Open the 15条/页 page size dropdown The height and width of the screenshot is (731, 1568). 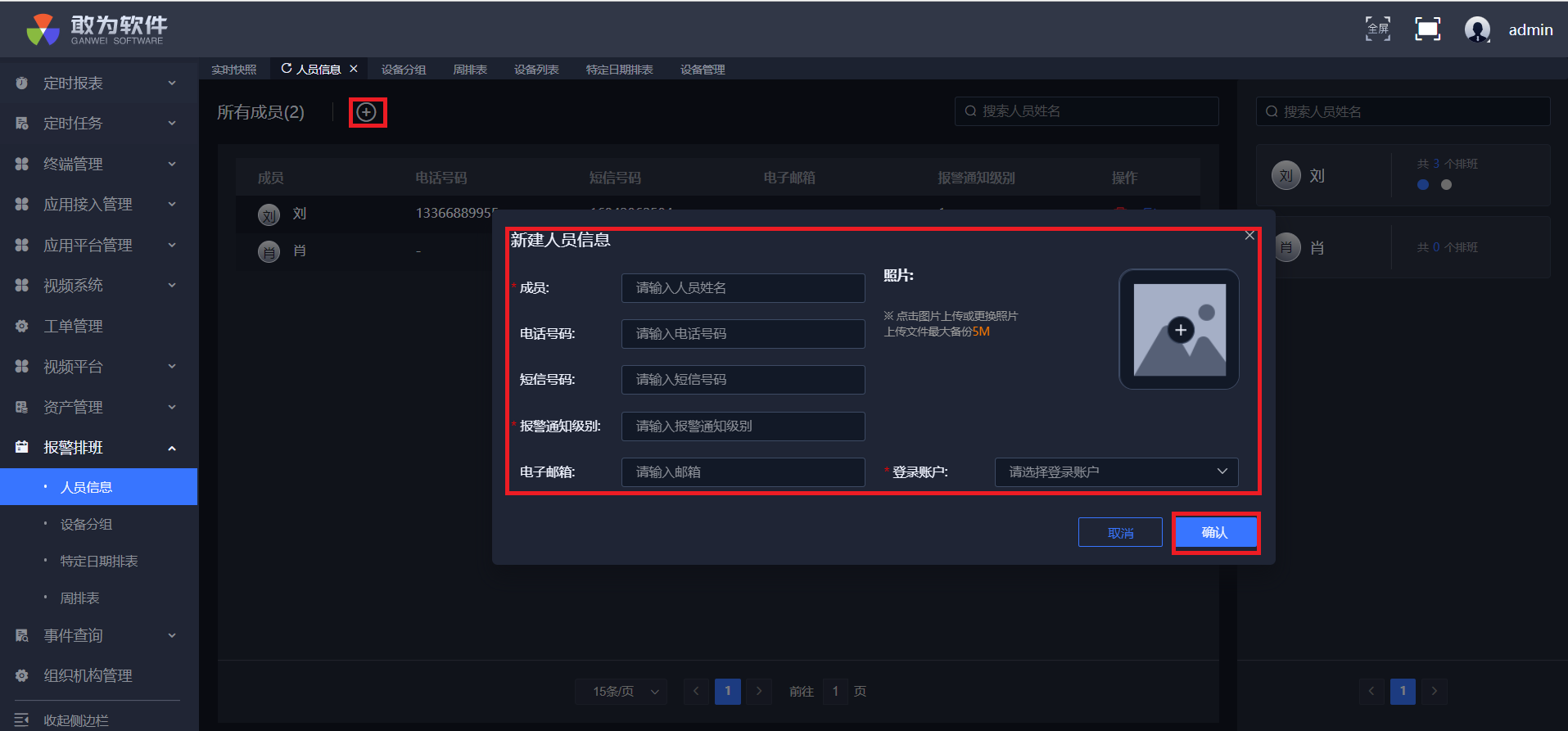click(621, 692)
